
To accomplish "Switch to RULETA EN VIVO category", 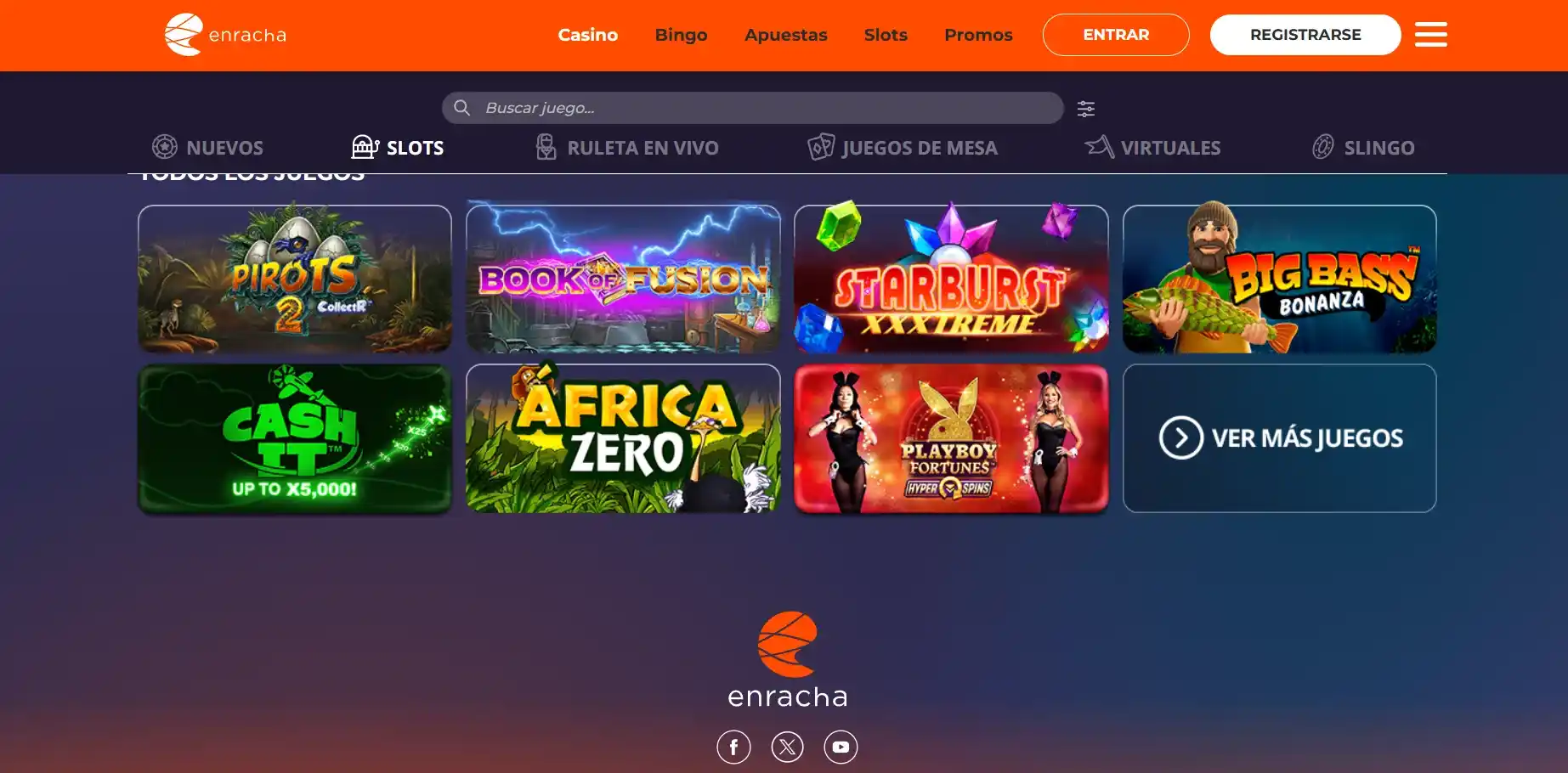I will tap(627, 147).
